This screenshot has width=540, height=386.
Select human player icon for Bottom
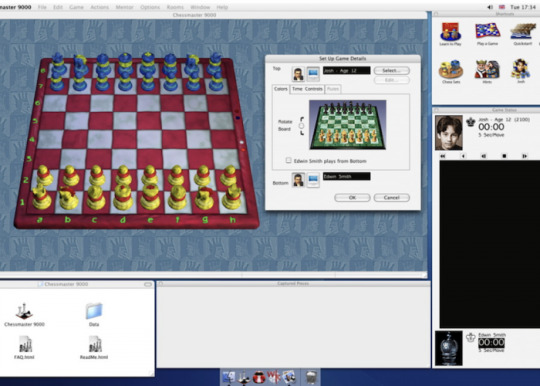(298, 180)
